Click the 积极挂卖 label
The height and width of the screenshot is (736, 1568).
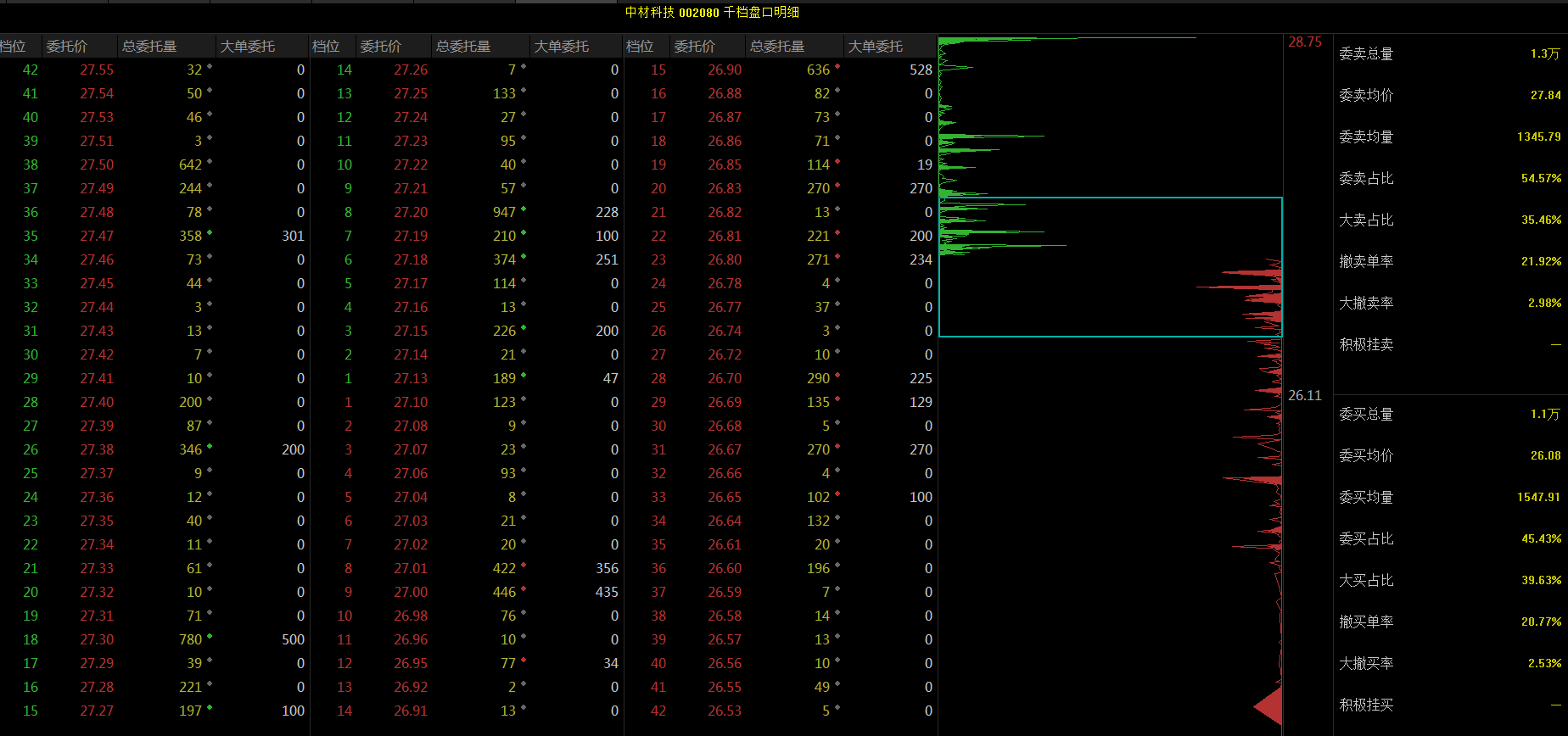click(1366, 344)
